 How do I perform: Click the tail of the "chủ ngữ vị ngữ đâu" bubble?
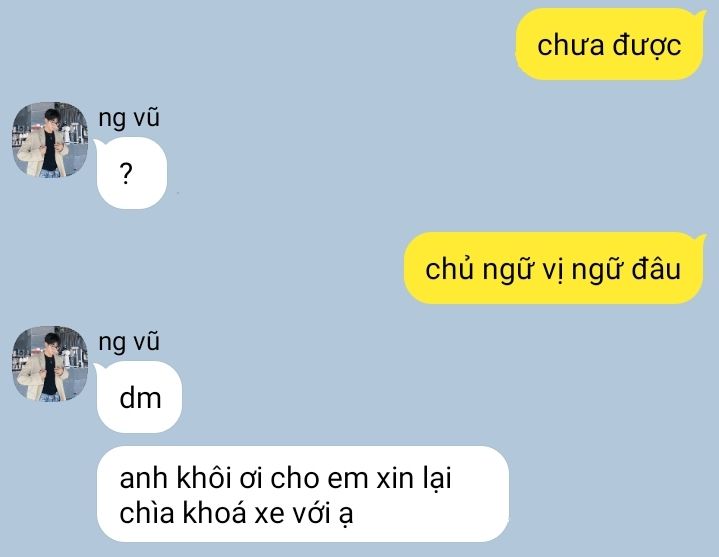[x=701, y=239]
